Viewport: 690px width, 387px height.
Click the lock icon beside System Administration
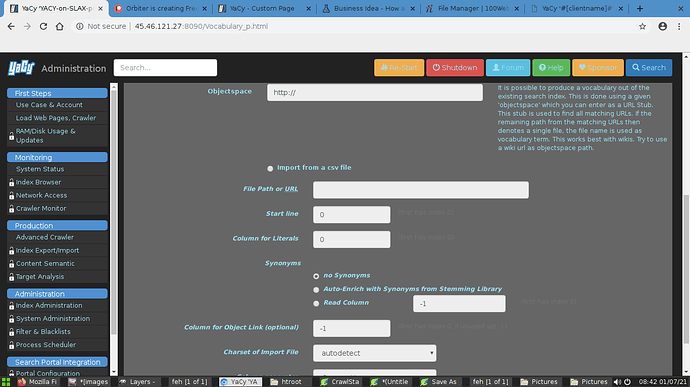11,319
